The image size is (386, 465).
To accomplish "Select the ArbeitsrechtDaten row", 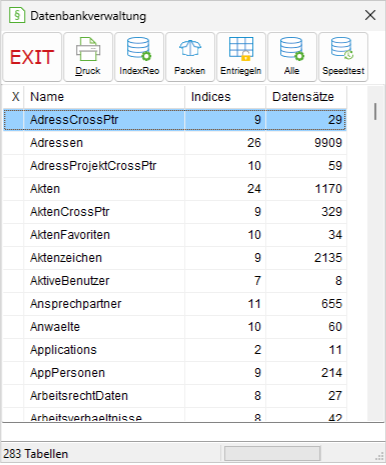I will (x=175, y=396).
